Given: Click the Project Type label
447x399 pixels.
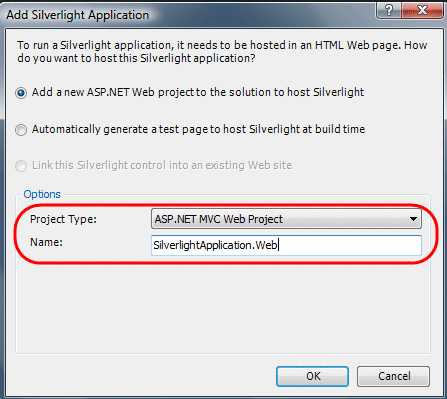Looking at the screenshot, I should [63, 219].
